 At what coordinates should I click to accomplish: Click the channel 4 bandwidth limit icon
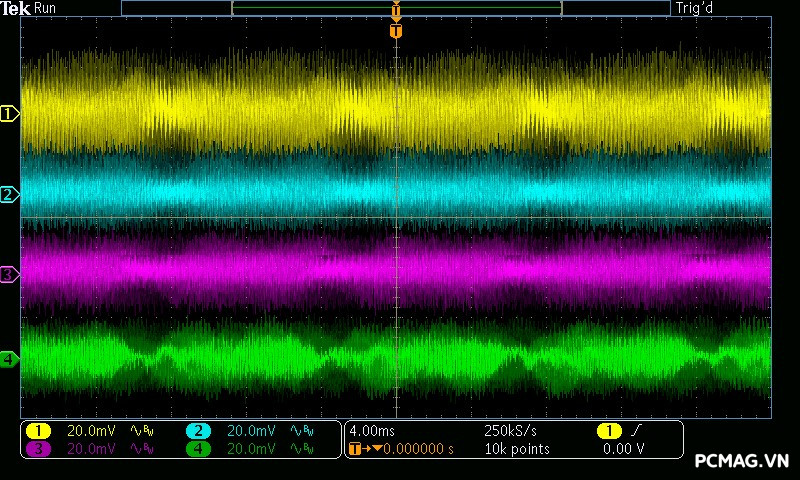pos(300,449)
